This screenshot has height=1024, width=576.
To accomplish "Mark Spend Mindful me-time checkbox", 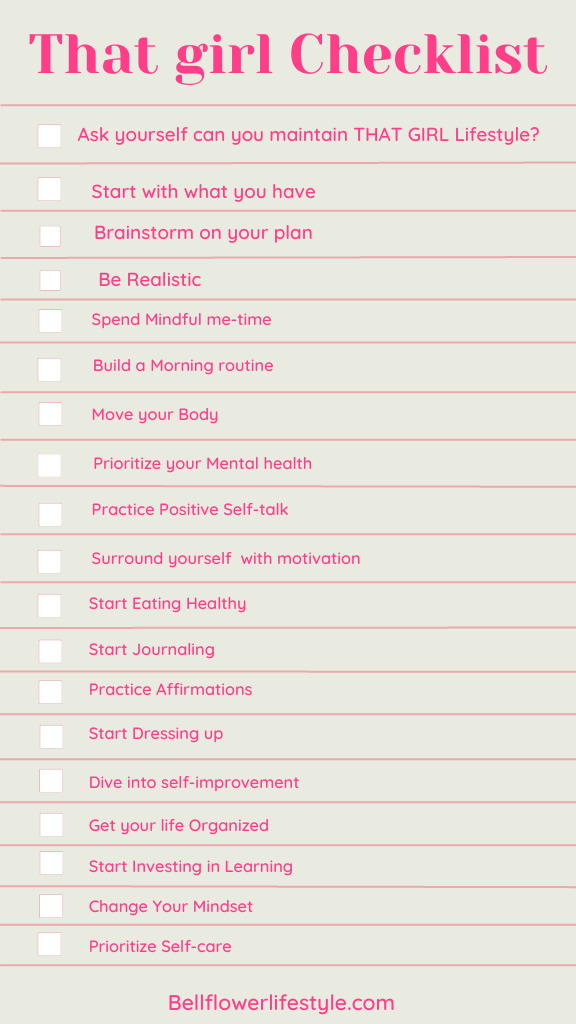I will coord(50,321).
